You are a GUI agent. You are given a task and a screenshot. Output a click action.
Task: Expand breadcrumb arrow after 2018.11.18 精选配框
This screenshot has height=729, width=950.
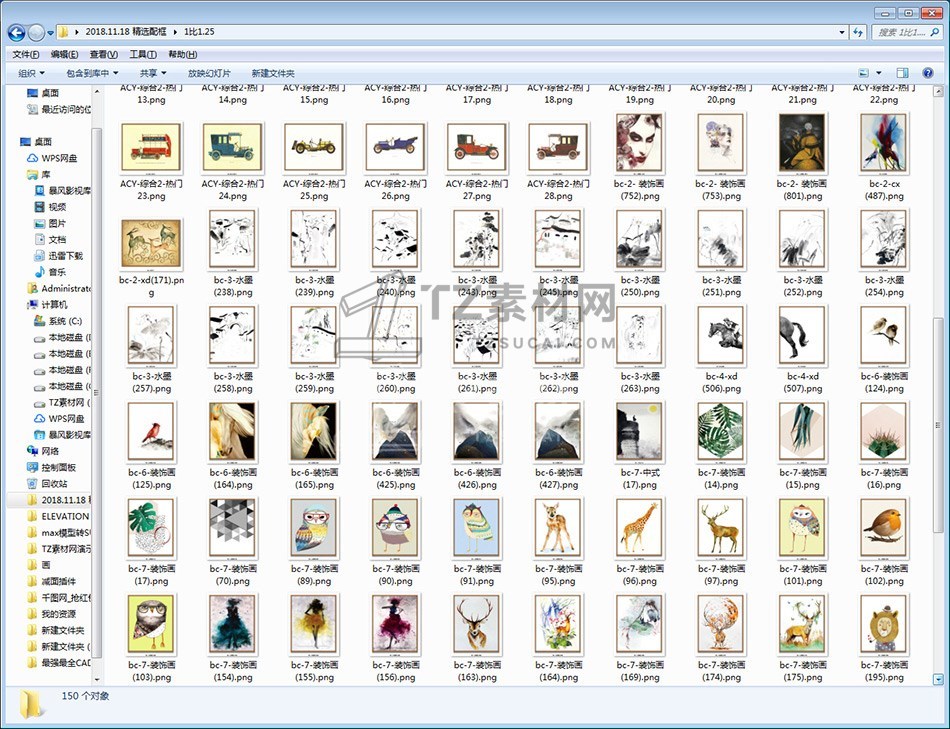pos(176,32)
